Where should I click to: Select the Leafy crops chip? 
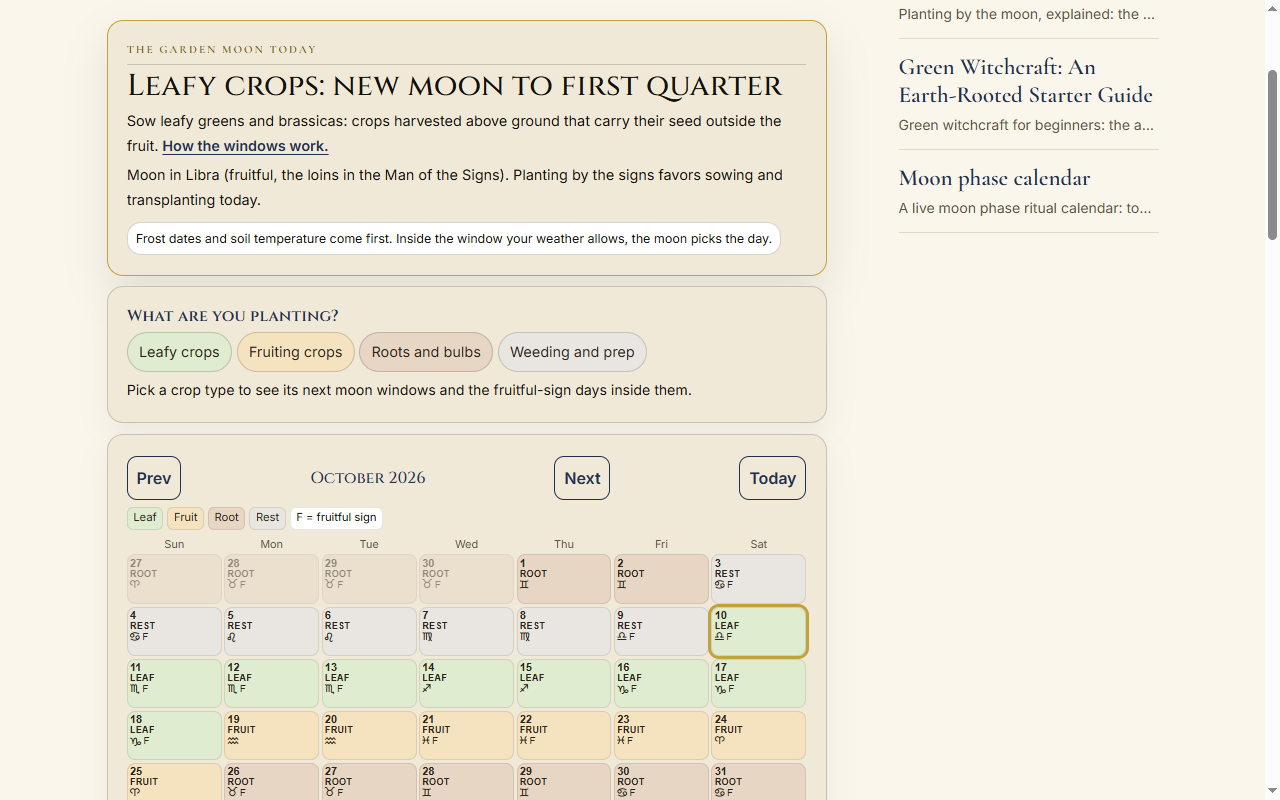[x=179, y=352]
